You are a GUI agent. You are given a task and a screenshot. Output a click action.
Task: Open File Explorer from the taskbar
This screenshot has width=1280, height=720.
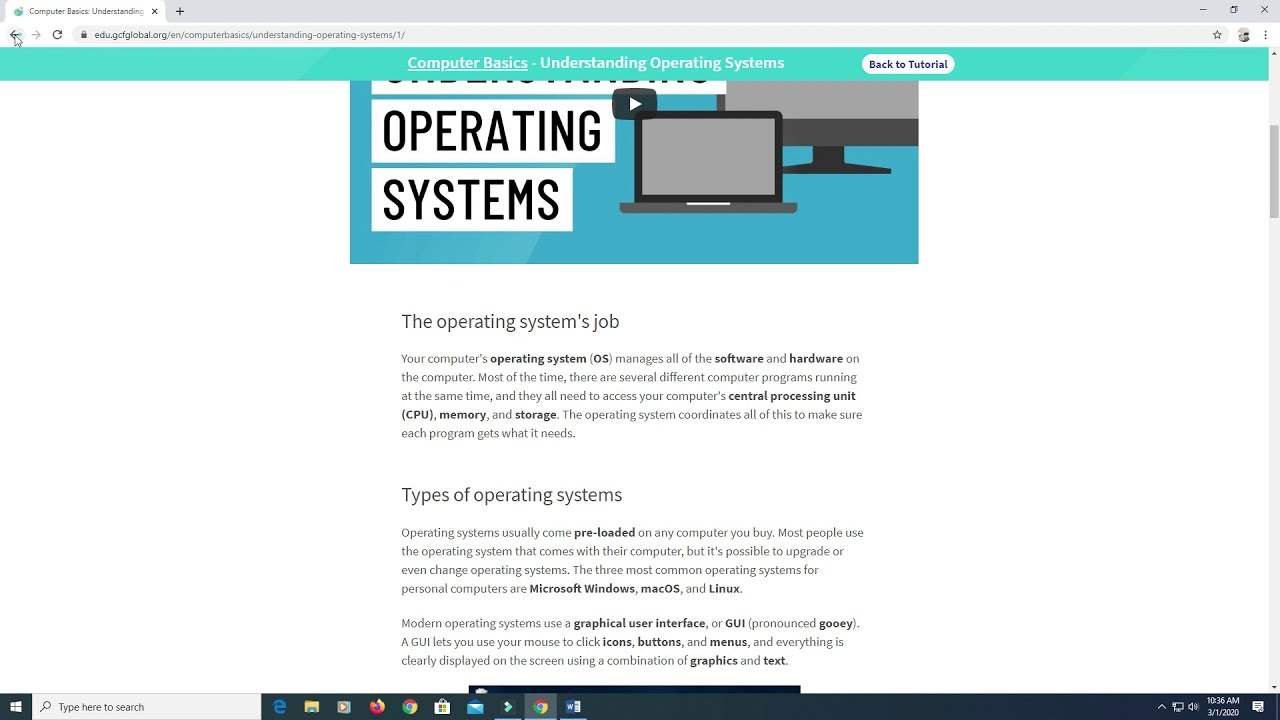[x=312, y=707]
